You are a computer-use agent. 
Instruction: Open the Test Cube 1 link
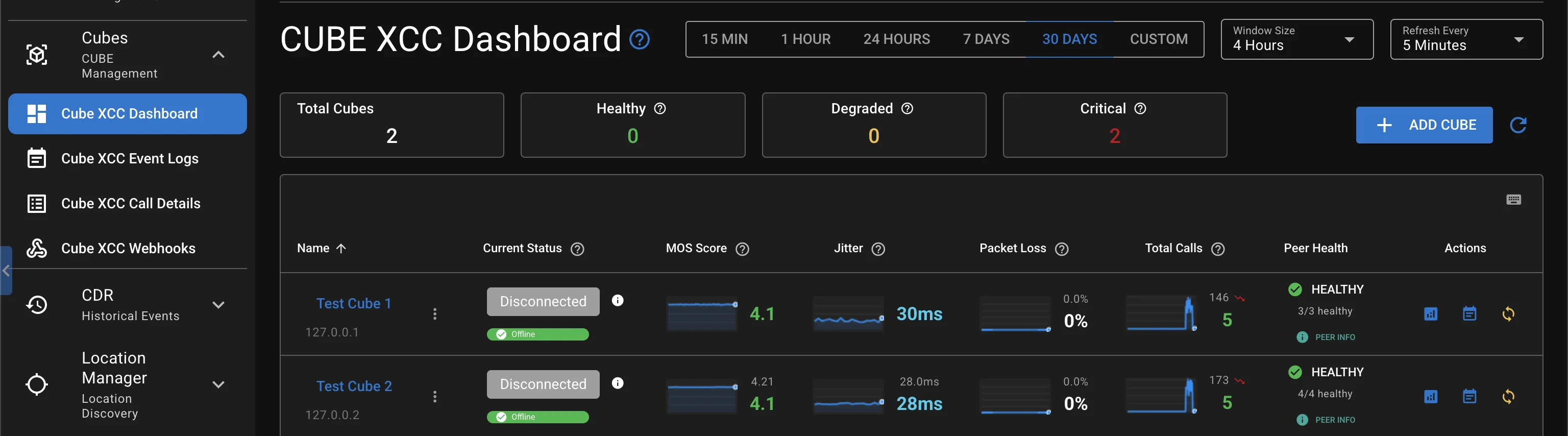pyautogui.click(x=354, y=303)
